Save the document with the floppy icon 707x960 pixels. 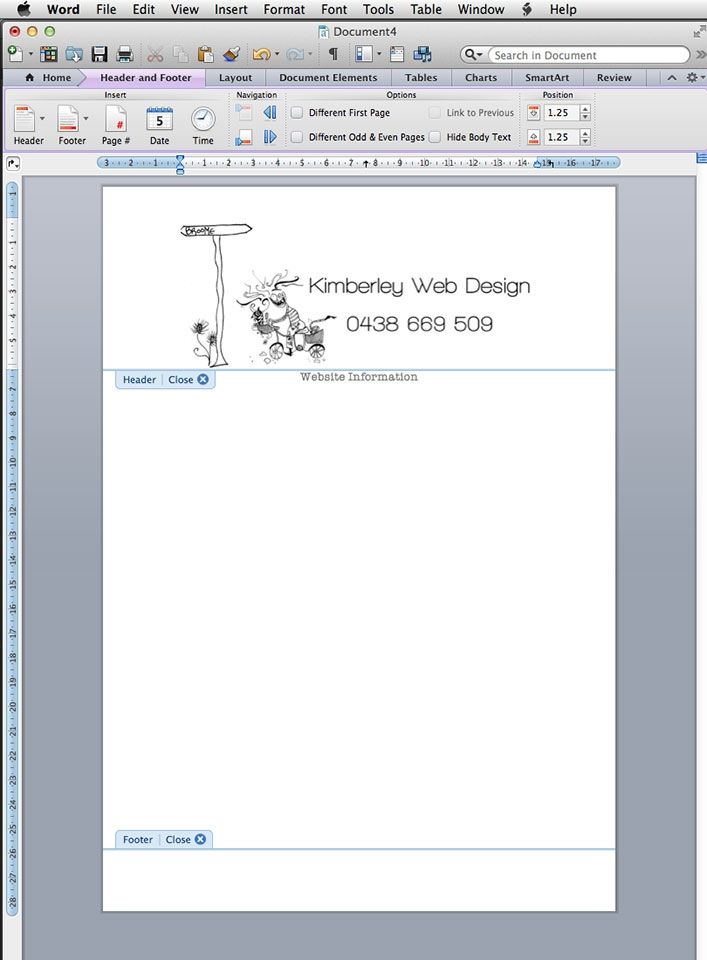point(99,54)
